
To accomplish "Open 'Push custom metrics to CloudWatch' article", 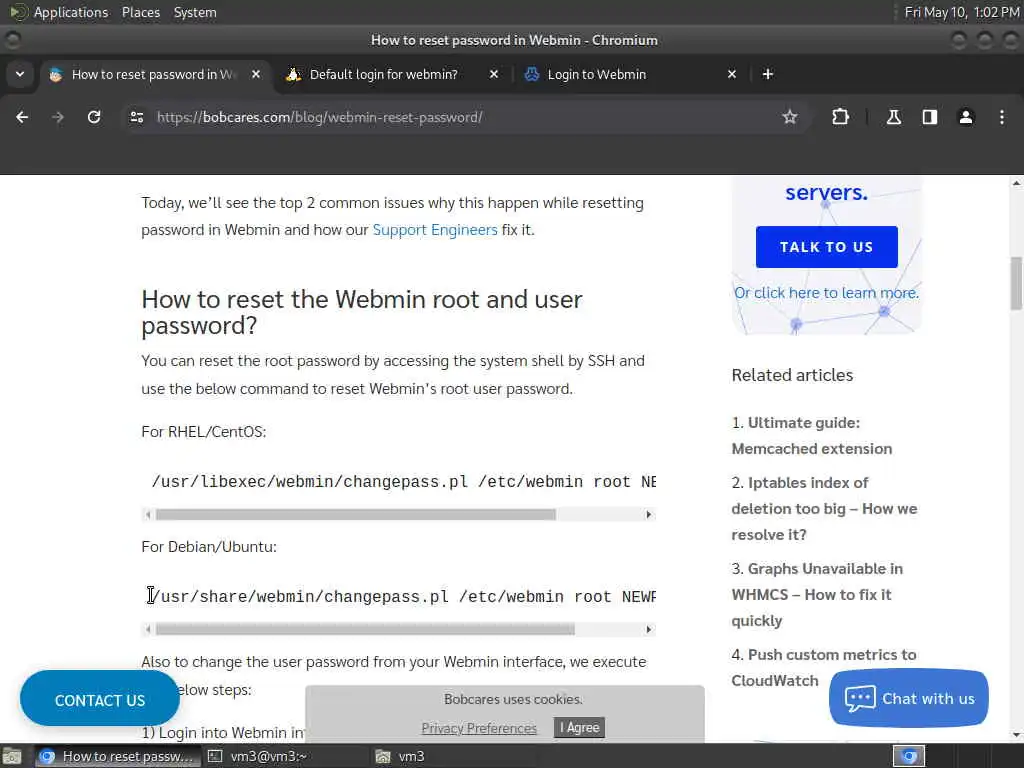I will point(824,667).
